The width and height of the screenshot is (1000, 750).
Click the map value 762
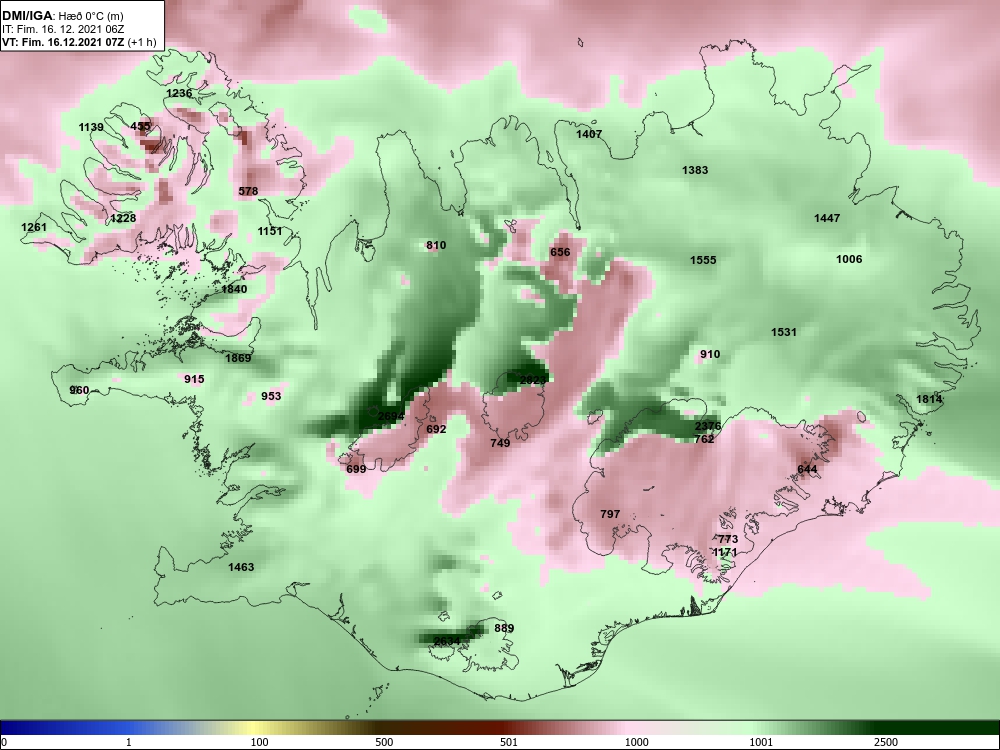pos(704,439)
